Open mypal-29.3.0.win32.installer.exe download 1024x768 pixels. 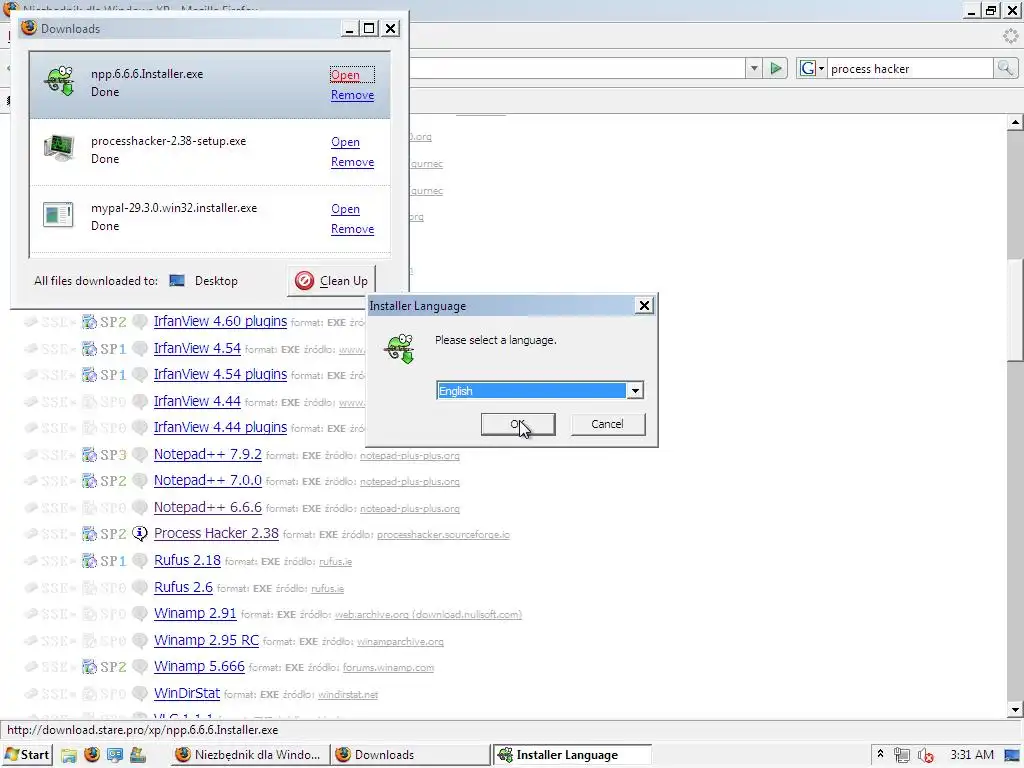345,209
